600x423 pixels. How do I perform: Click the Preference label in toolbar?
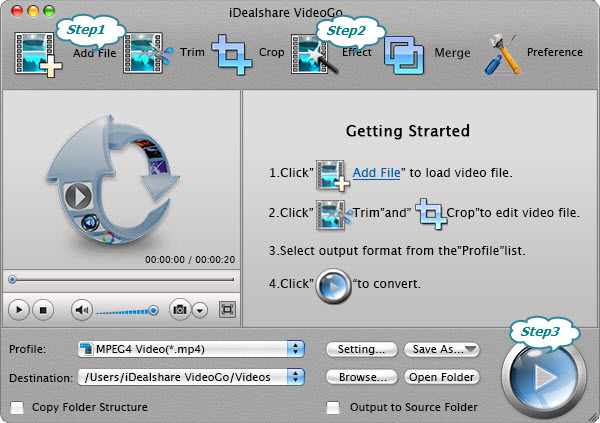(x=555, y=52)
